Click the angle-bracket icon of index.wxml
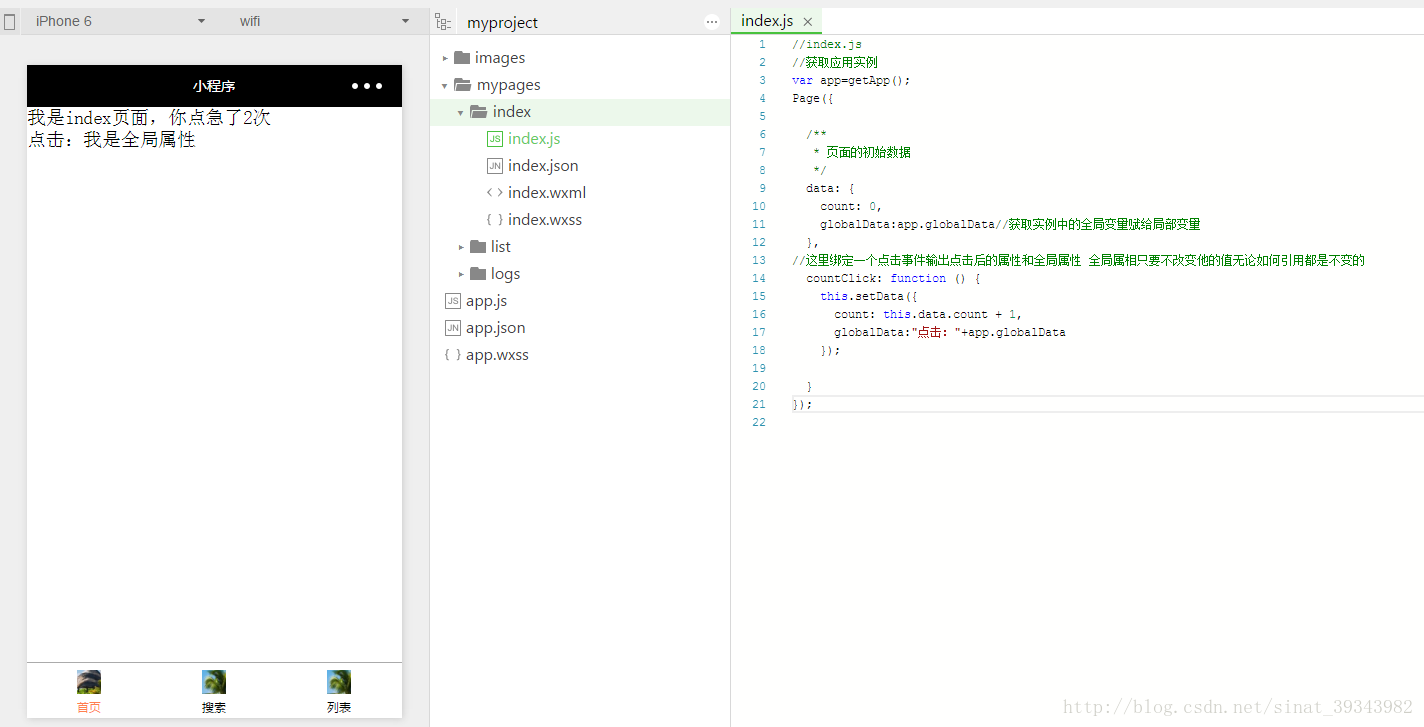Screen dimensions: 1424x727 coord(495,193)
